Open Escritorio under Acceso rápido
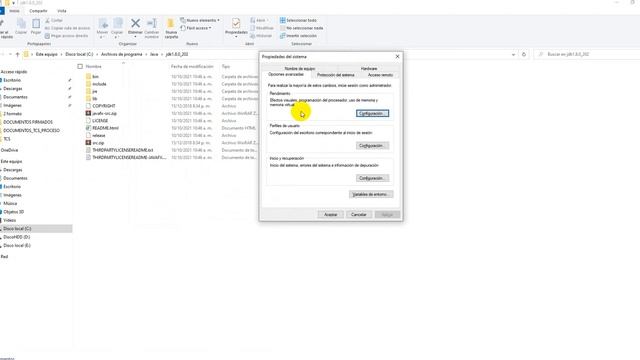 pyautogui.click(x=12, y=80)
